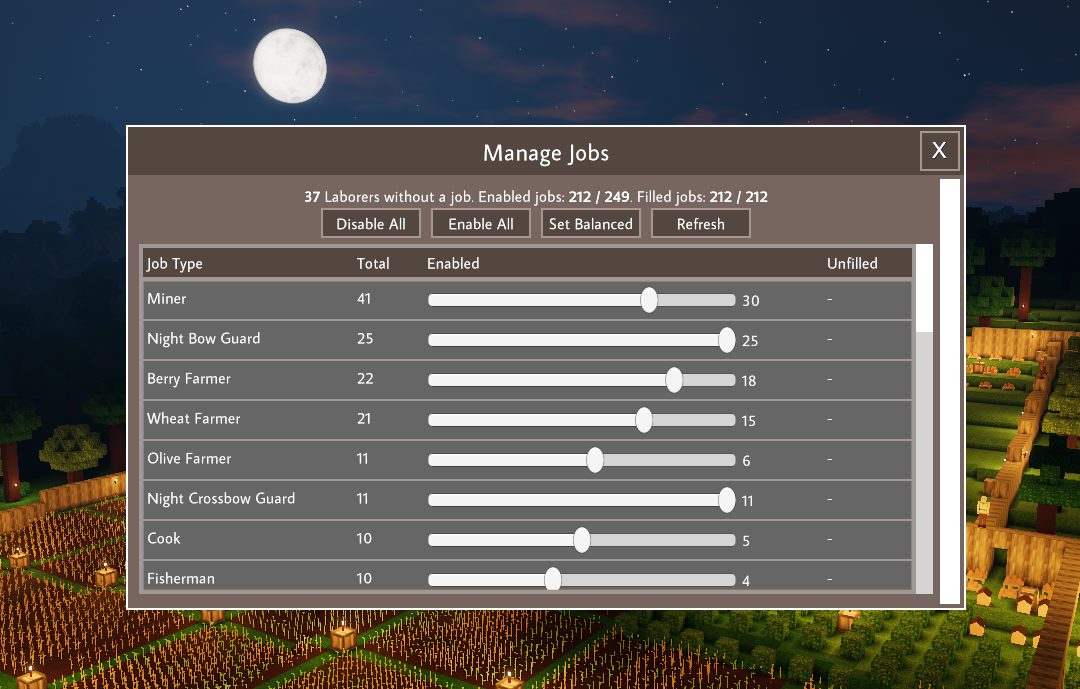1080x689 pixels.
Task: Select the Olive Farmer row label
Action: click(x=189, y=459)
